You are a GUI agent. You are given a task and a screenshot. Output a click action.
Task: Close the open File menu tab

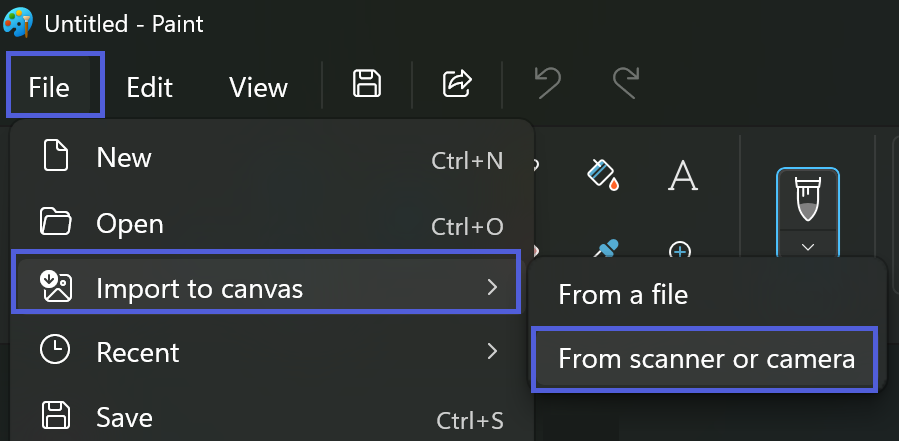pos(55,86)
